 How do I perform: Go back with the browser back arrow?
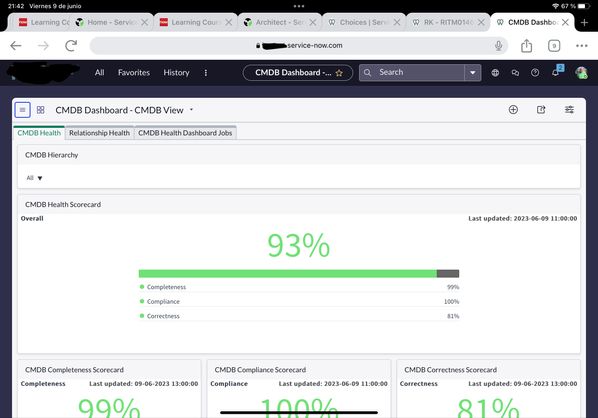(x=16, y=46)
